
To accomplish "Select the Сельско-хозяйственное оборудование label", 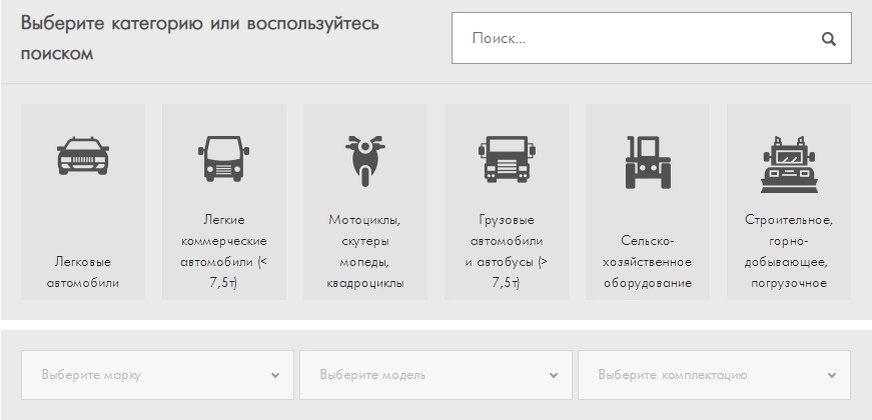I will (x=648, y=261).
